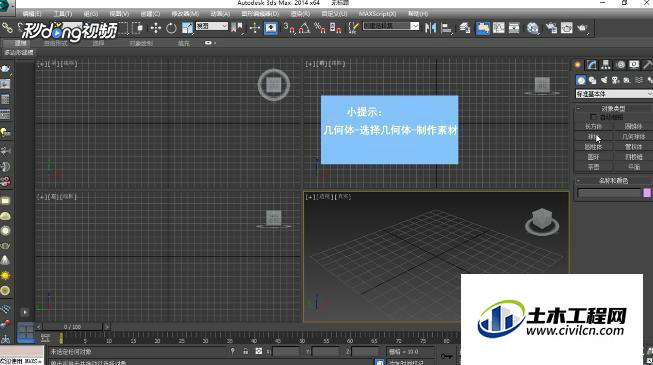Click the Render Production teapot icon

click(x=582, y=28)
